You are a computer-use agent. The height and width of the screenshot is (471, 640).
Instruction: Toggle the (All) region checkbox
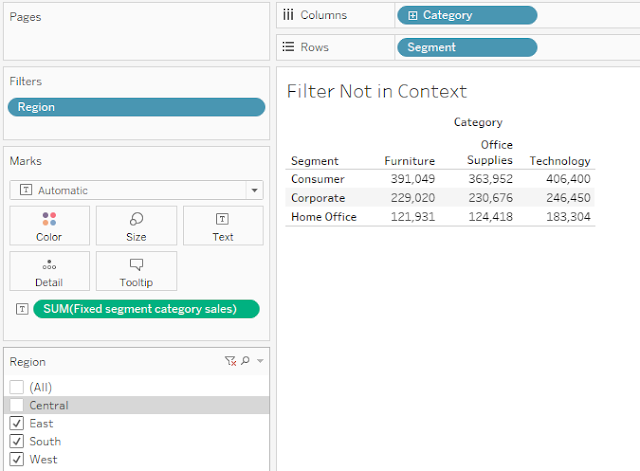click(x=17, y=387)
